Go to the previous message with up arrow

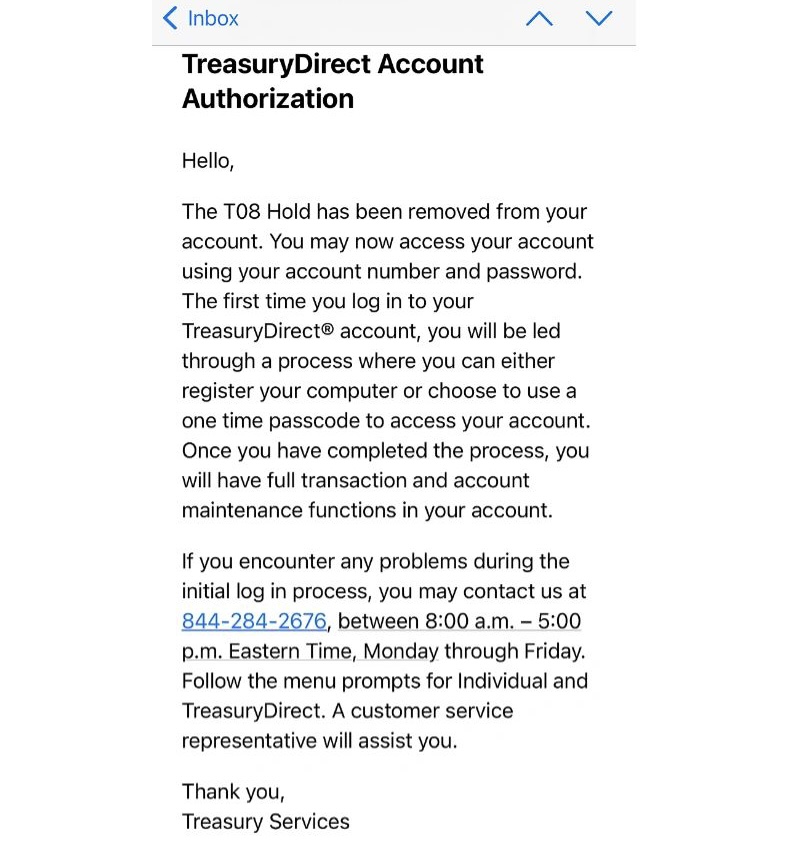tap(539, 19)
